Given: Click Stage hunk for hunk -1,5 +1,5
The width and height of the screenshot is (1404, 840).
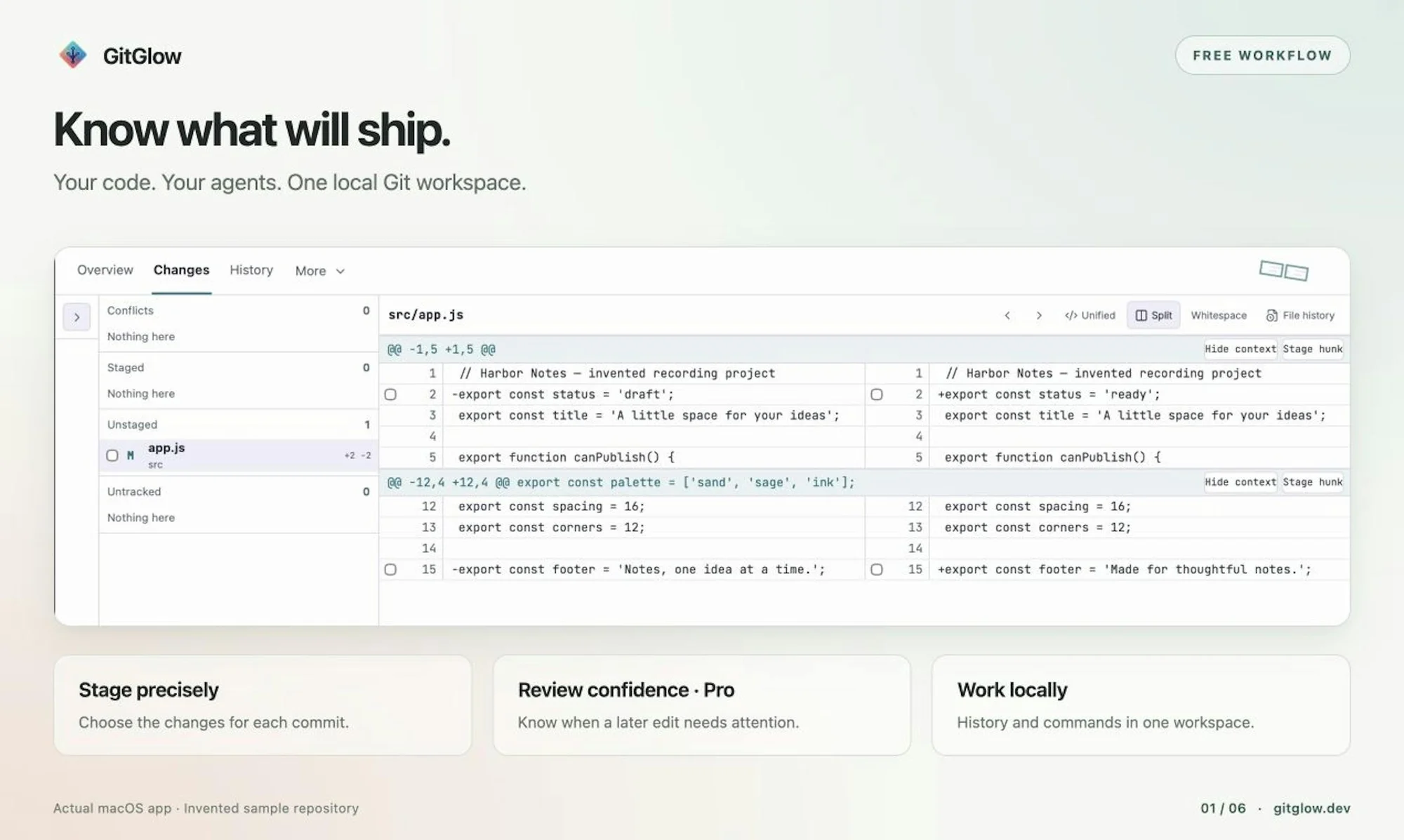Looking at the screenshot, I should point(1313,349).
